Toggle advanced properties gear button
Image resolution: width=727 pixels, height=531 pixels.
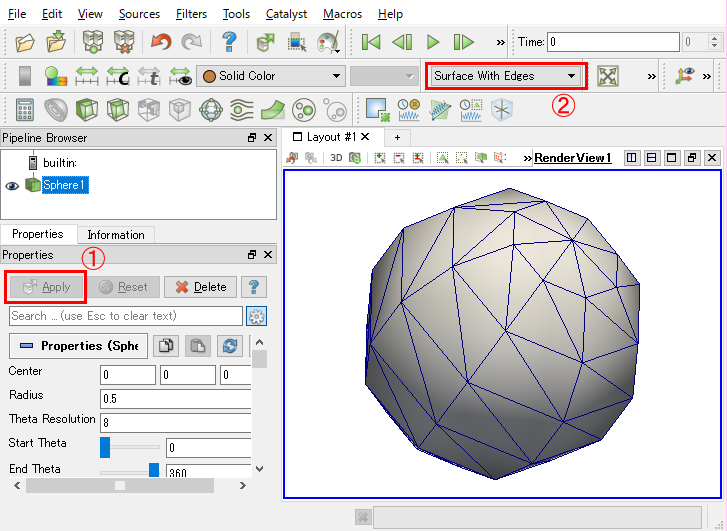click(256, 316)
